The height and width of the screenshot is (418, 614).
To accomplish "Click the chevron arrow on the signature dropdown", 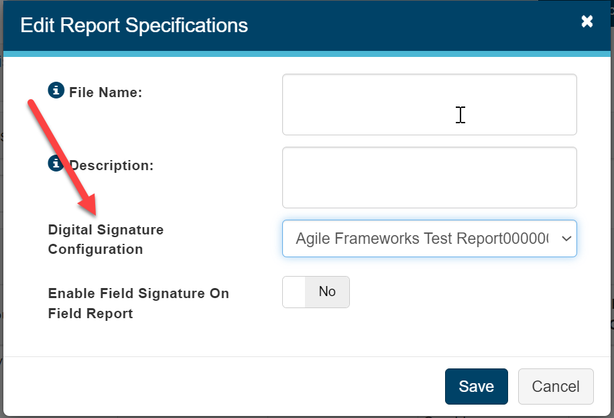I will pos(567,239).
